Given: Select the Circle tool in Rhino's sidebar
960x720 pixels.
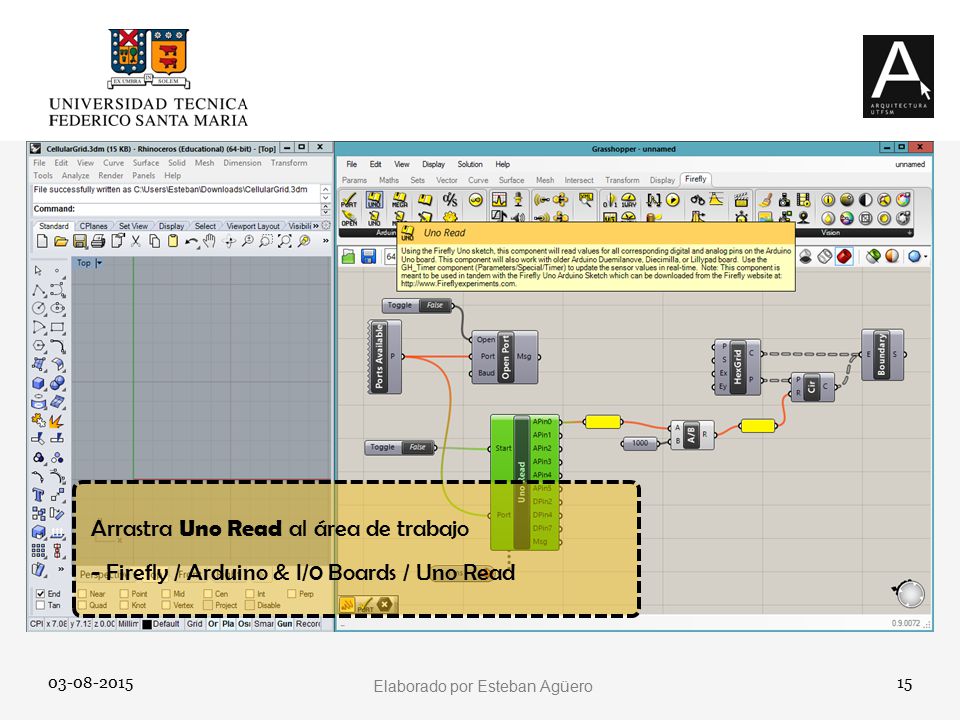Looking at the screenshot, I should click(39, 308).
